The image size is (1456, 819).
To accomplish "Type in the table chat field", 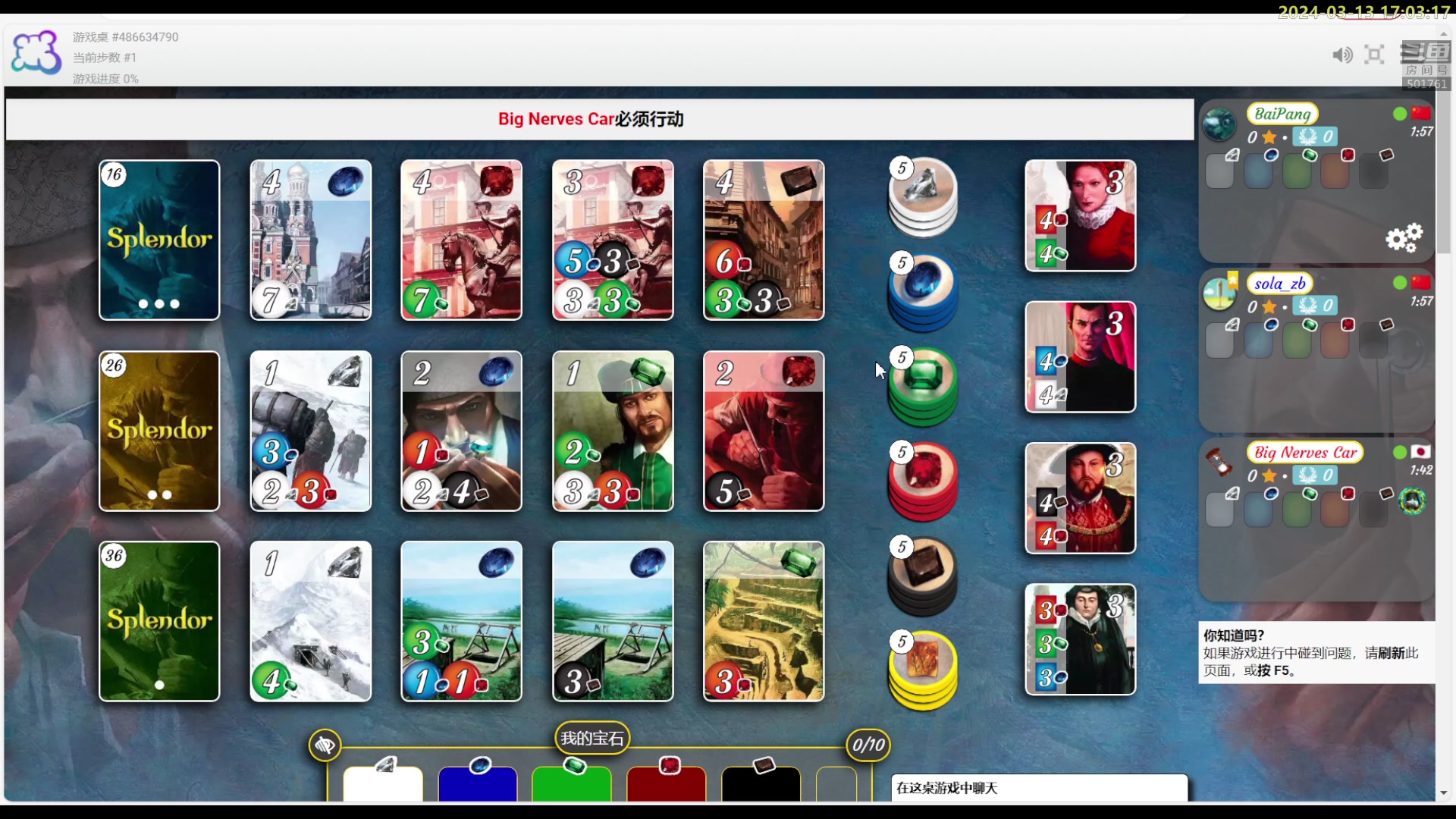I will point(1039,788).
